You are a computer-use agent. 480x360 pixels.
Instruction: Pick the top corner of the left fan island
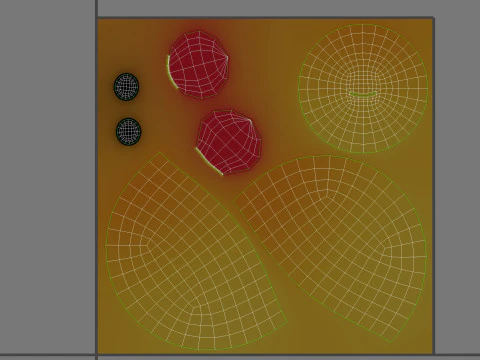160,153
